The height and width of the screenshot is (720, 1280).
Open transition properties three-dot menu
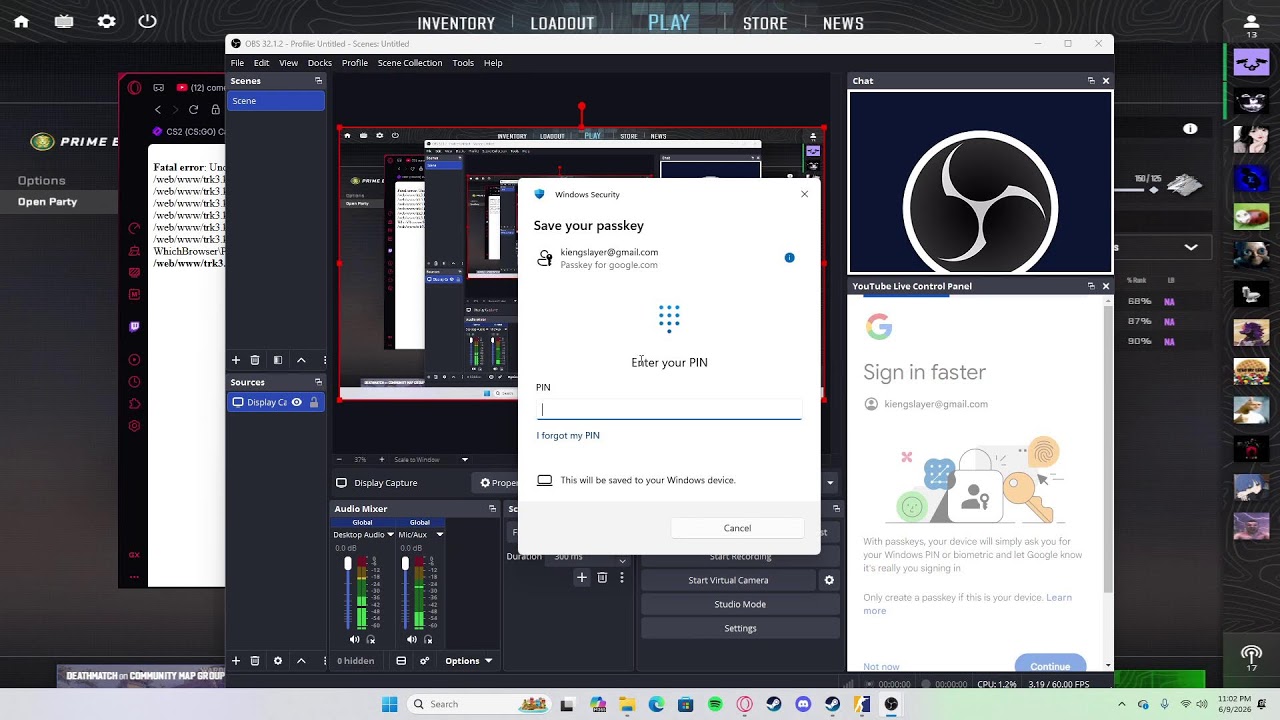pos(622,578)
